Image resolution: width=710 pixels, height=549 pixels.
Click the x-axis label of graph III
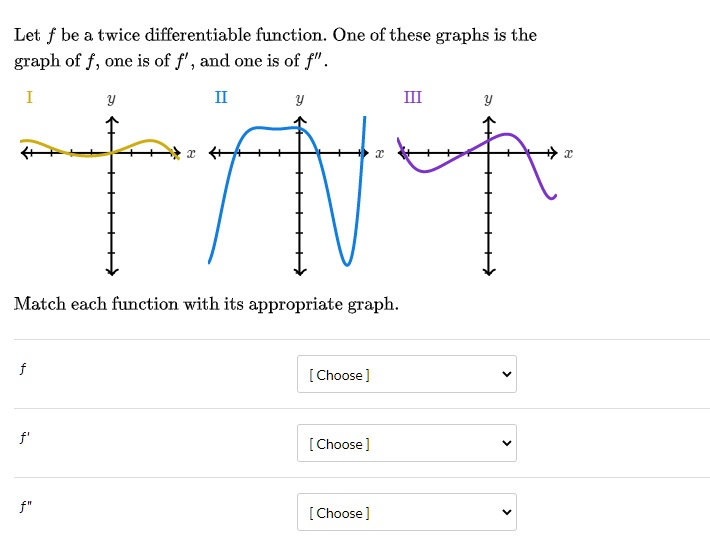[568, 154]
